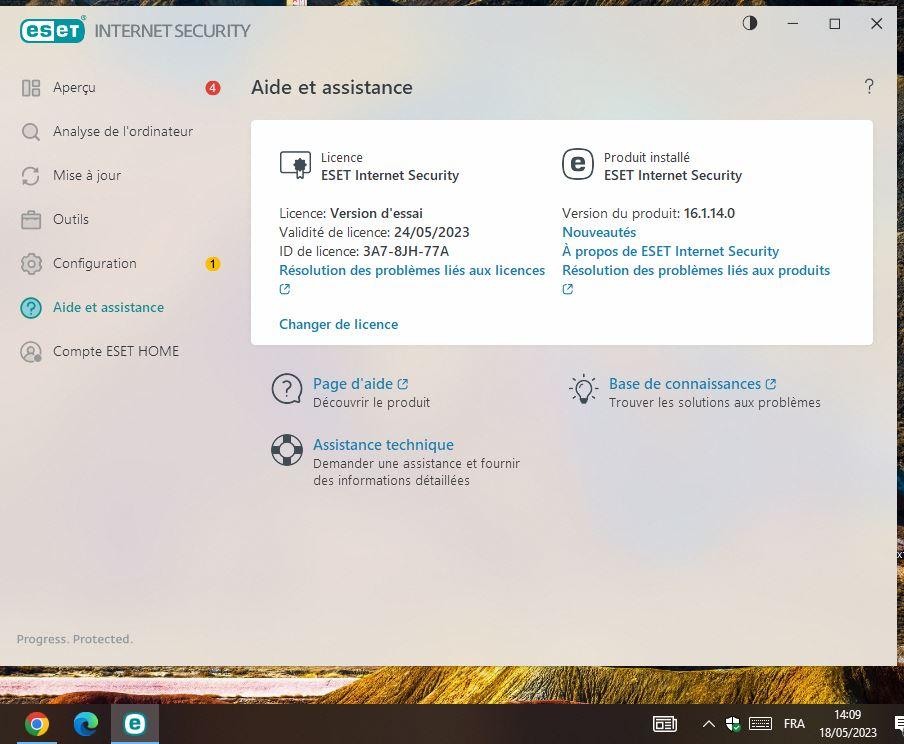Click the installed product 'e' icon
The width and height of the screenshot is (904, 744).
click(x=578, y=164)
